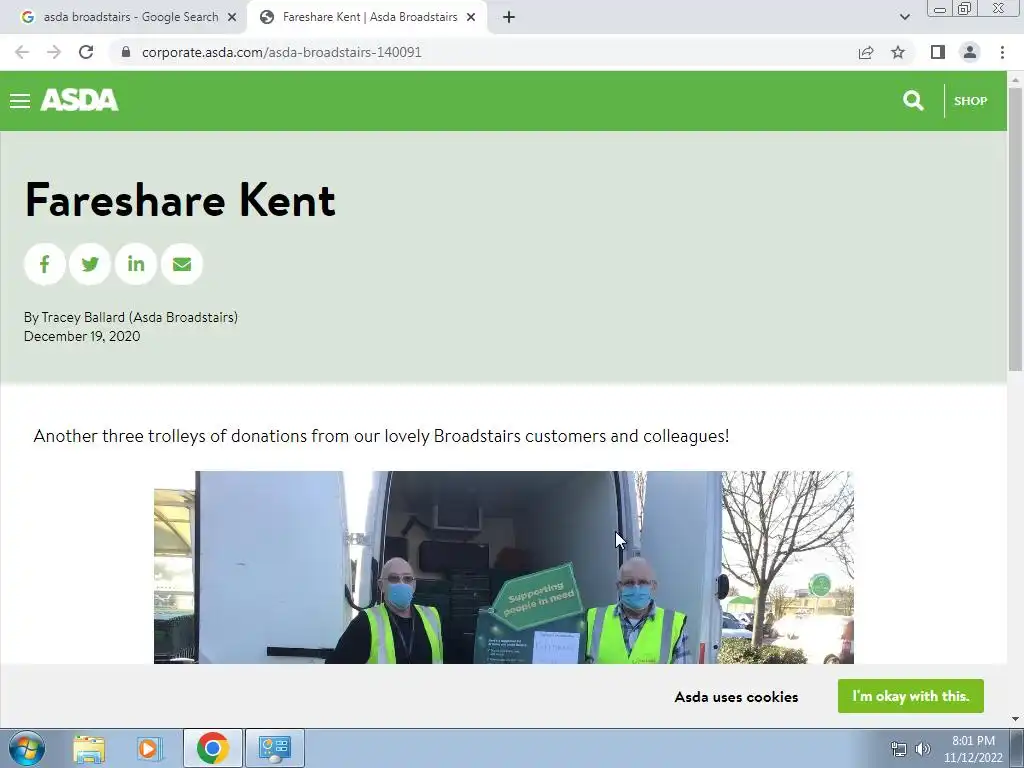The width and height of the screenshot is (1024, 768).
Task: Click the 'Another three trolleys' paragraph
Action: (381, 436)
